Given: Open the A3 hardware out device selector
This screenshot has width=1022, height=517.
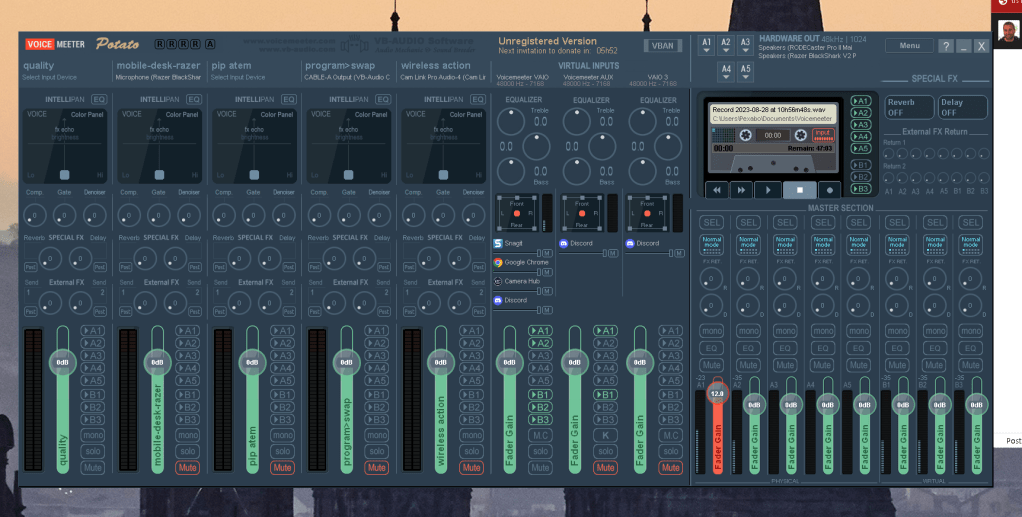Looking at the screenshot, I should (746, 46).
